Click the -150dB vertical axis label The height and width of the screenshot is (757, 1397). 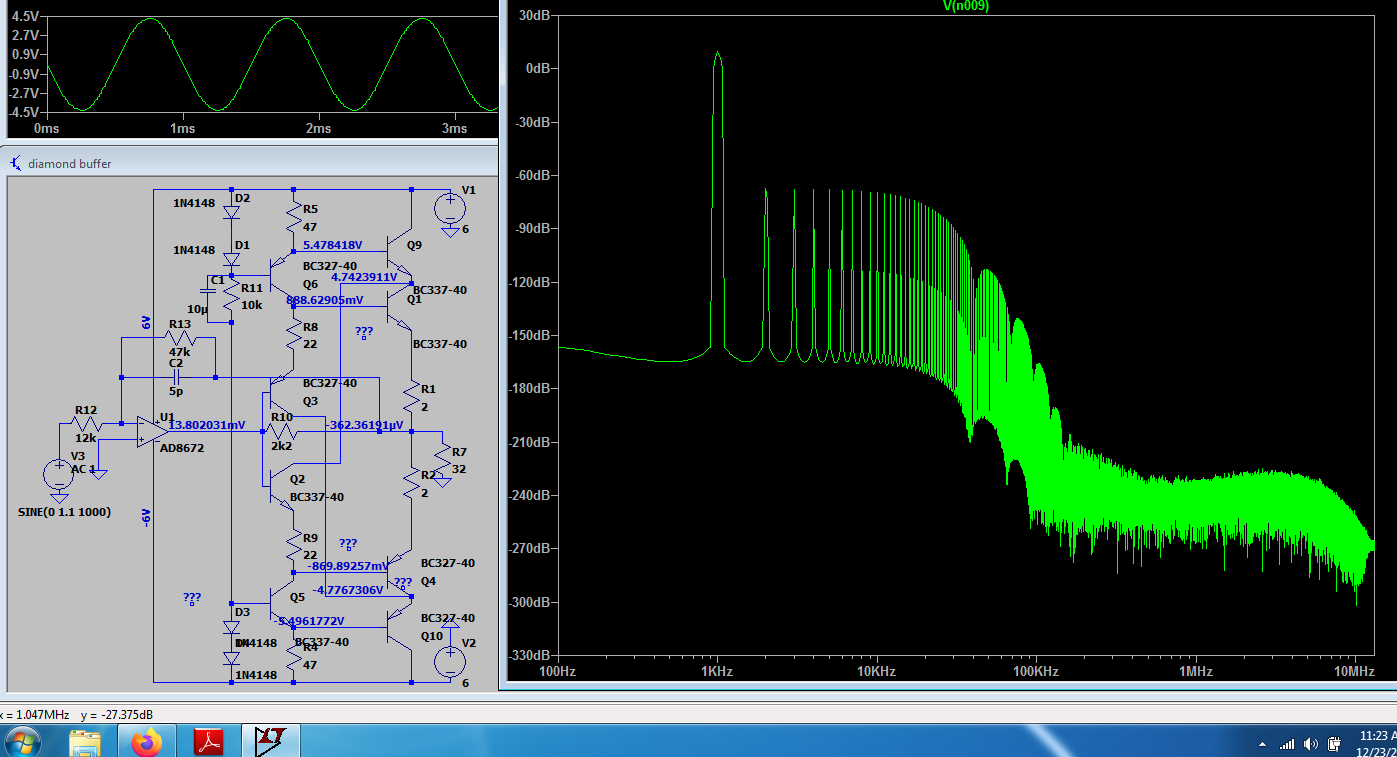coord(531,335)
